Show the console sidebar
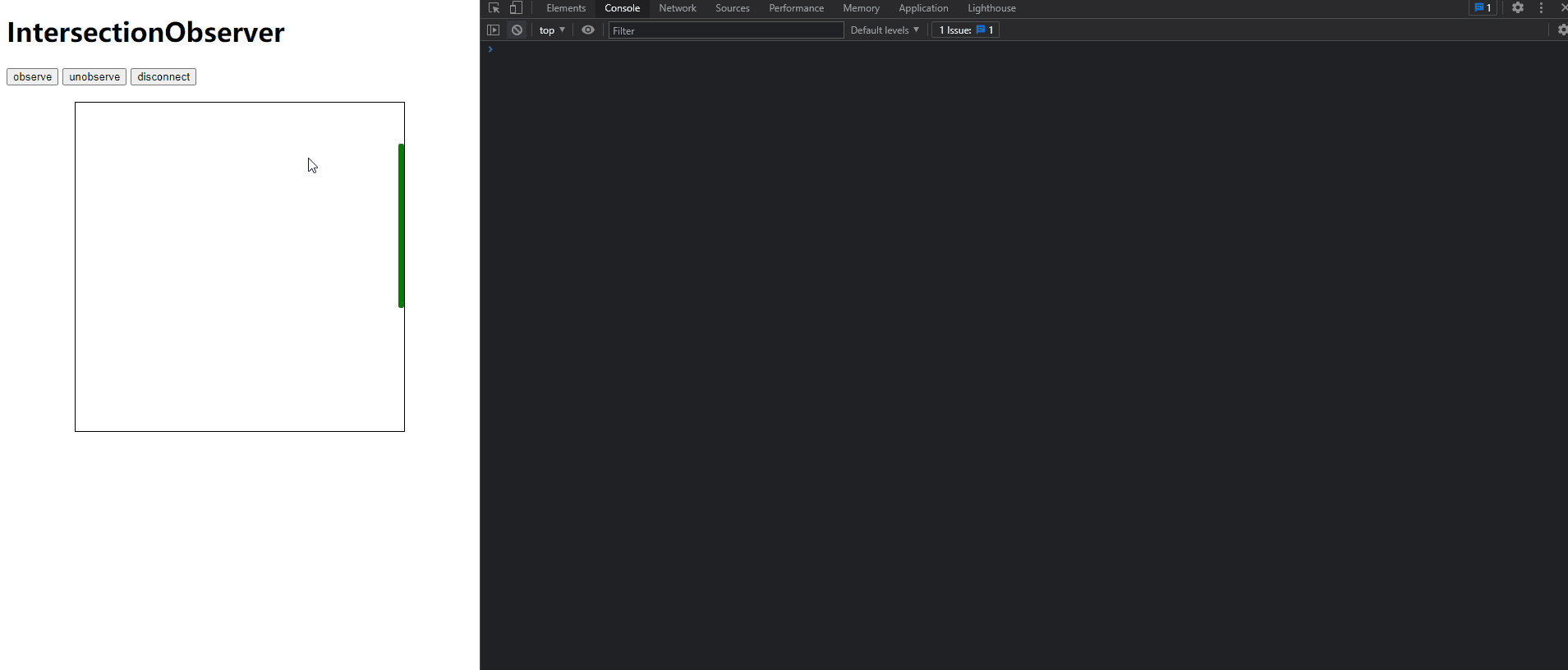 tap(493, 30)
